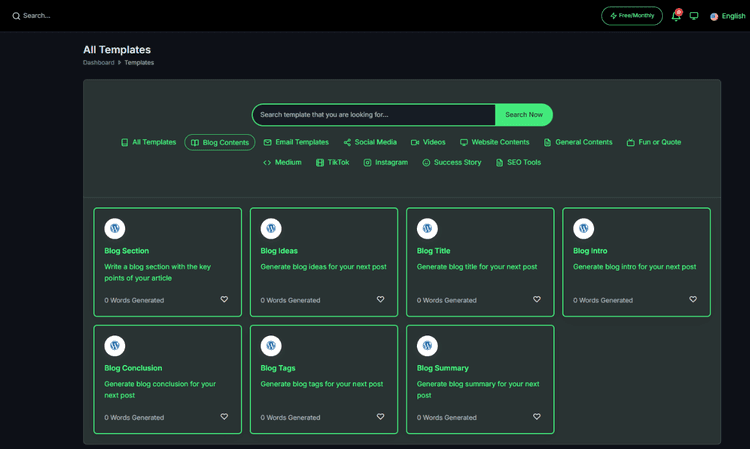The width and height of the screenshot is (750, 449).
Task: Click the WordPress icon on Blog Section card
Action: (115, 229)
